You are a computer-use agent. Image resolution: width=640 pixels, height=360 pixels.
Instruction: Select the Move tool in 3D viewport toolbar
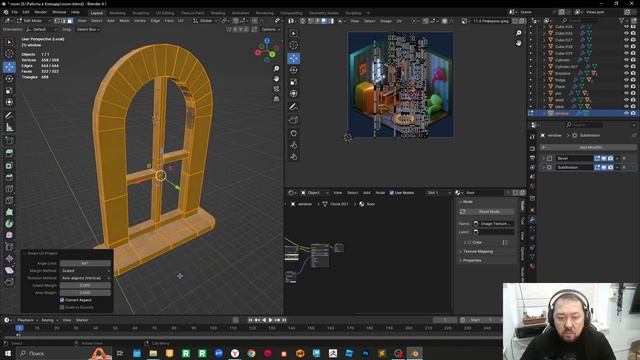(9, 67)
